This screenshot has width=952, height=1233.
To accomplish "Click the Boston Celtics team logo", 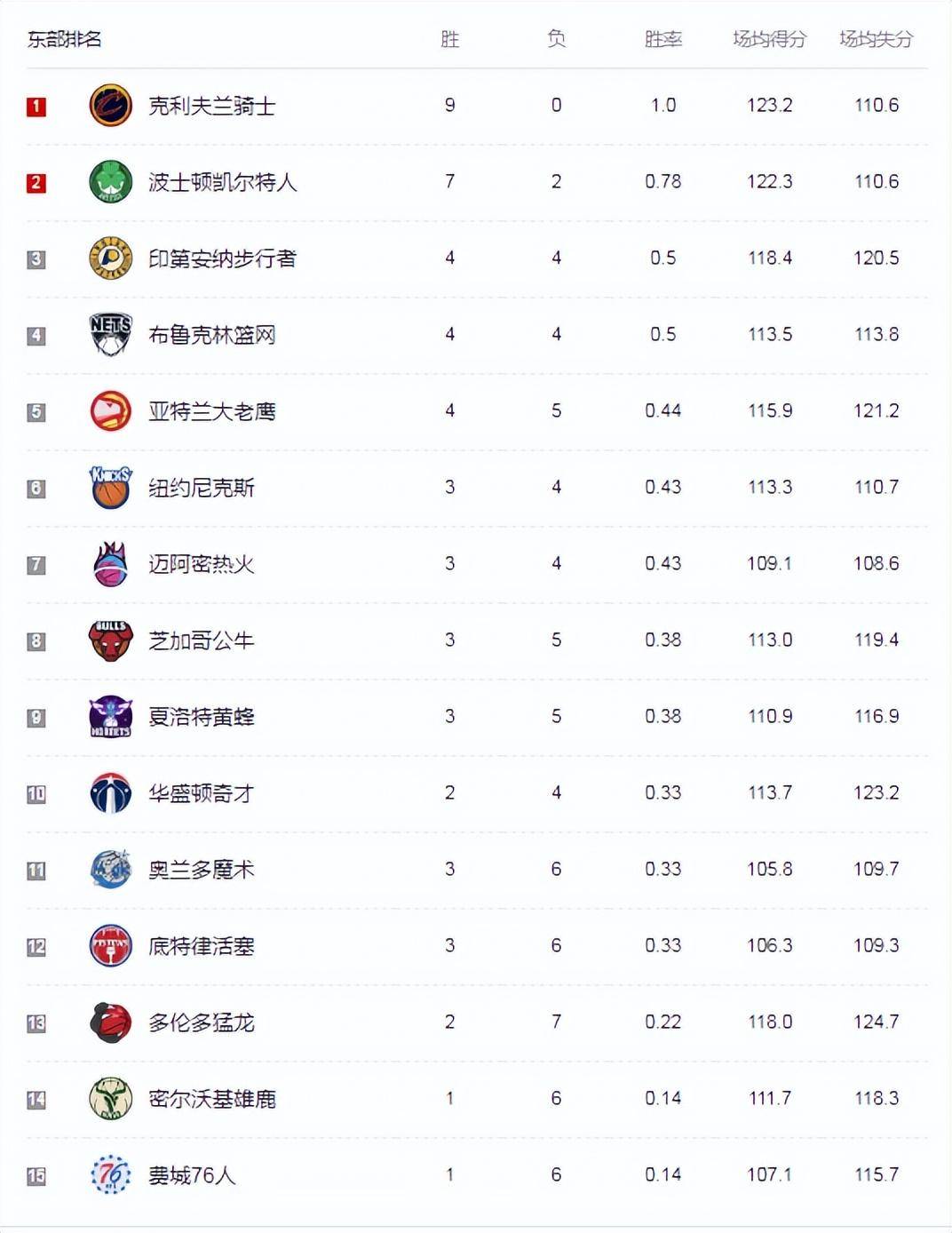I will tap(111, 182).
